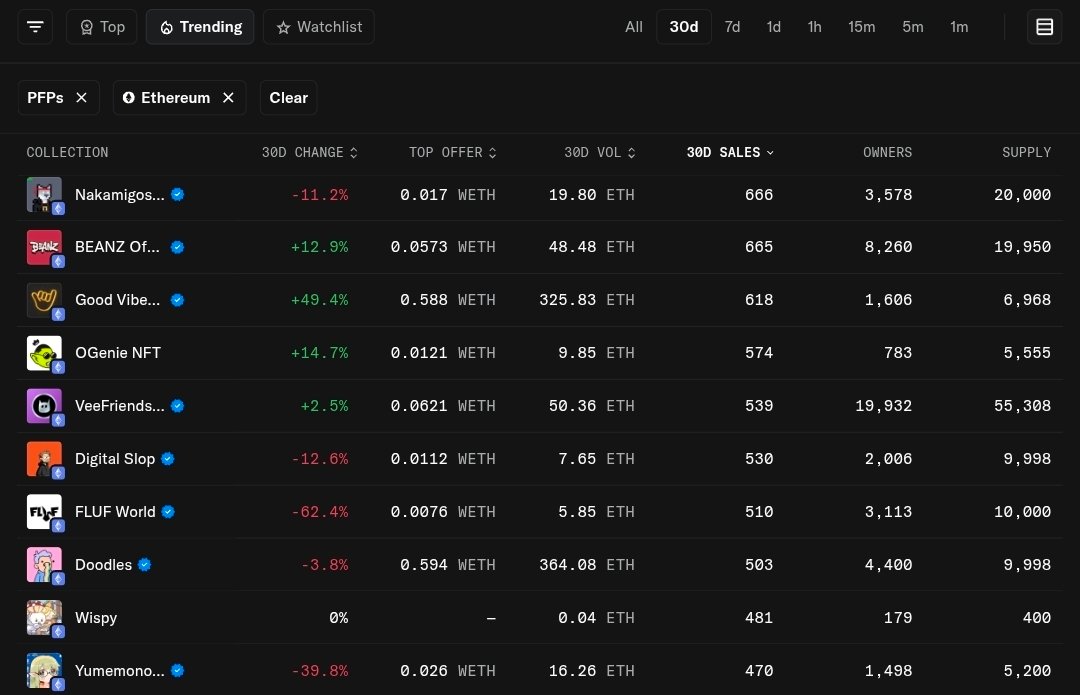Screen dimensions: 1080x695
Task: Open the Nakamigos collection name link
Action: tap(120, 195)
